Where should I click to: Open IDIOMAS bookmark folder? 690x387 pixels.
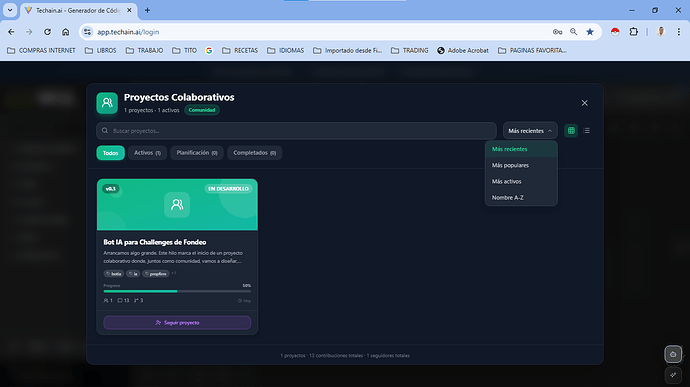(286, 51)
